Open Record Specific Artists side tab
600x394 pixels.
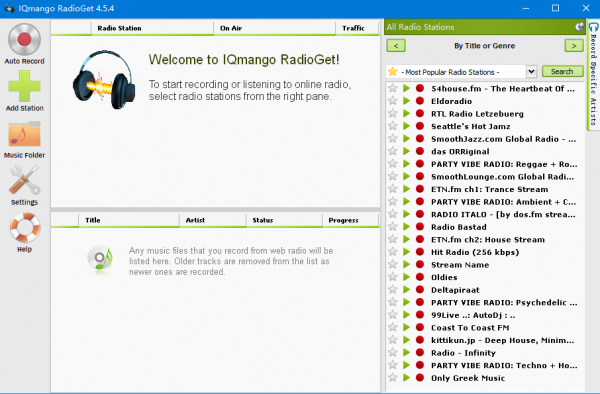click(593, 76)
